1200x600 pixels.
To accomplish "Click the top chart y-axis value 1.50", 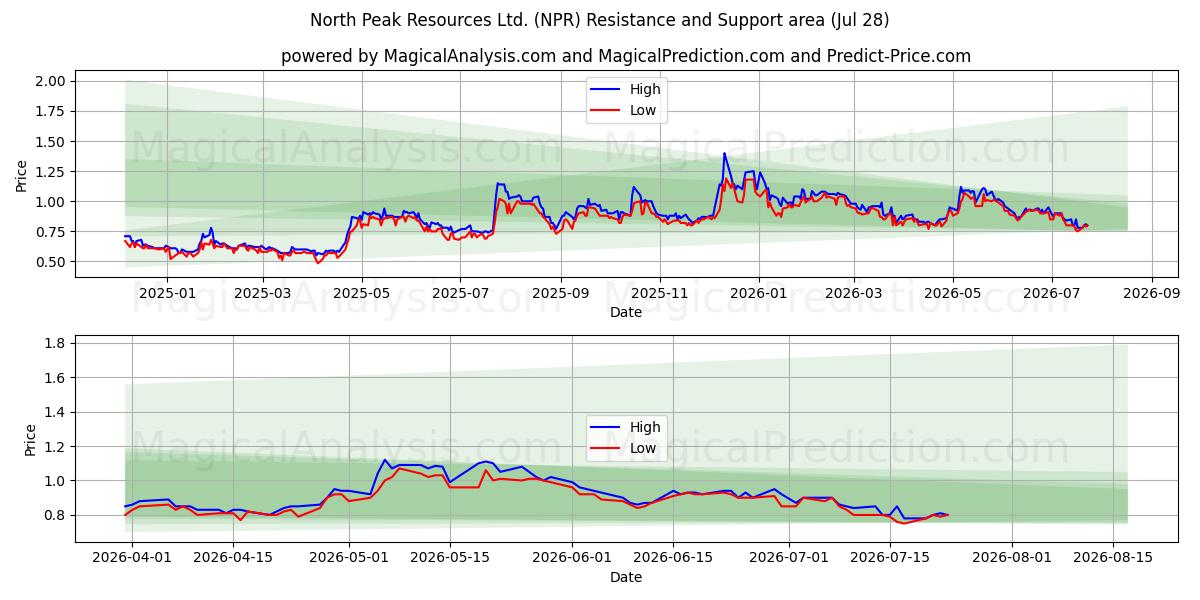I will (50, 142).
